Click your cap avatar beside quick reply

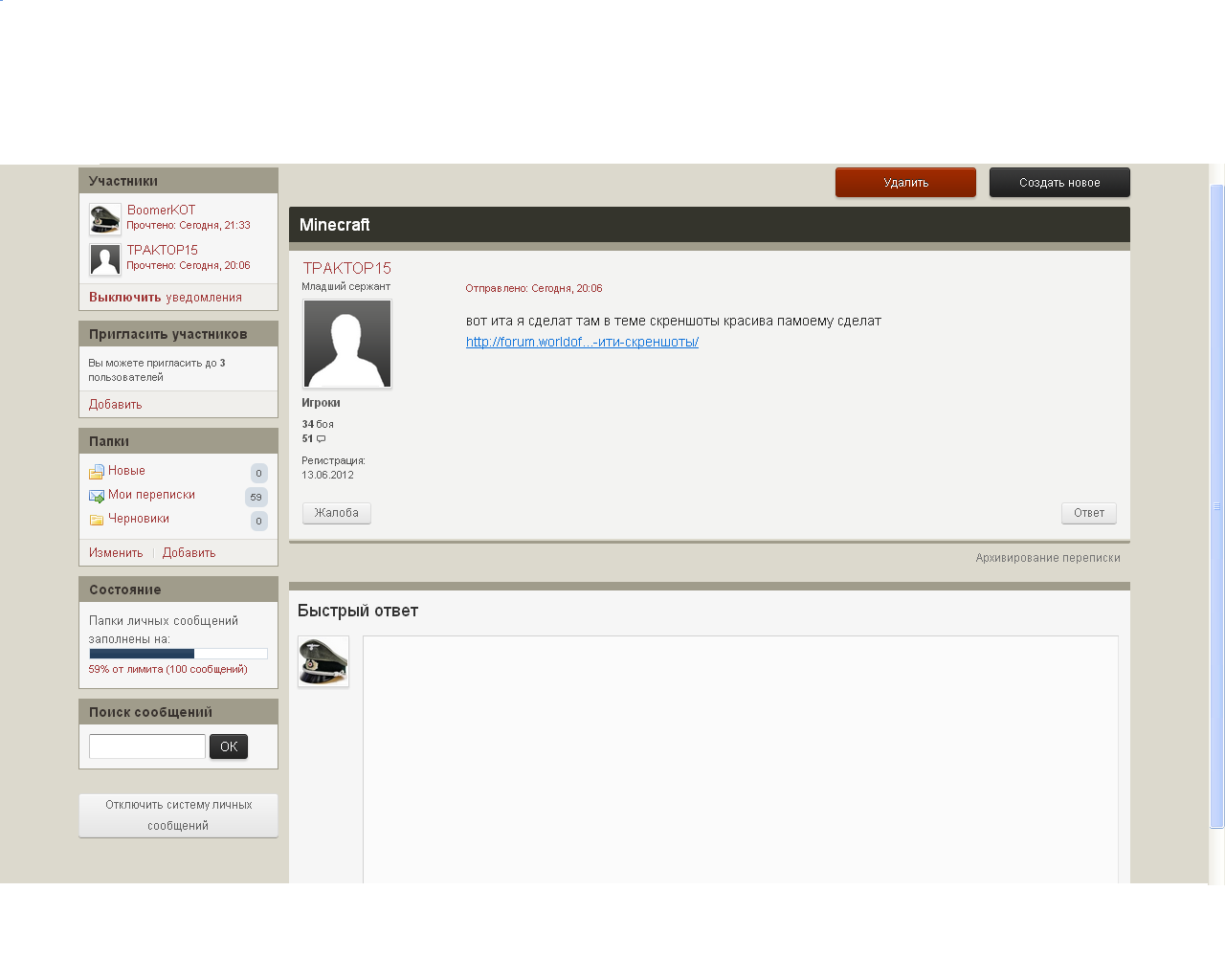click(x=323, y=661)
